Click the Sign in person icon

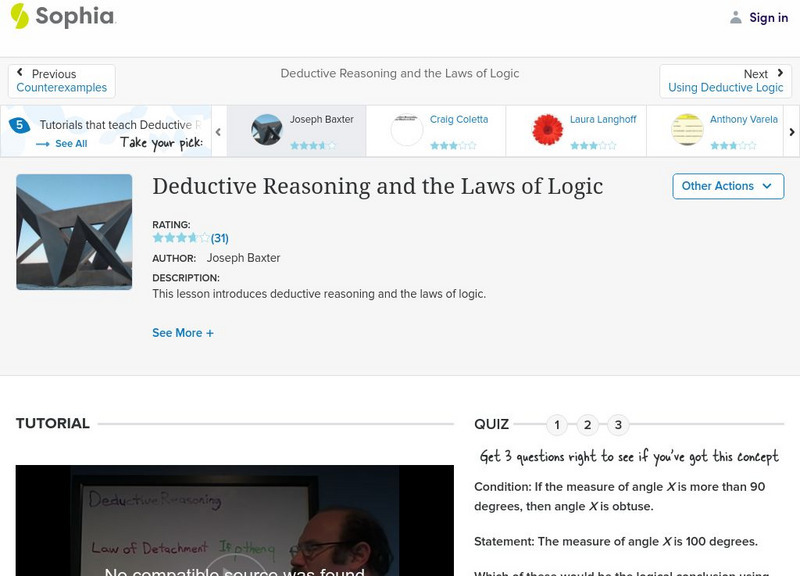click(735, 16)
